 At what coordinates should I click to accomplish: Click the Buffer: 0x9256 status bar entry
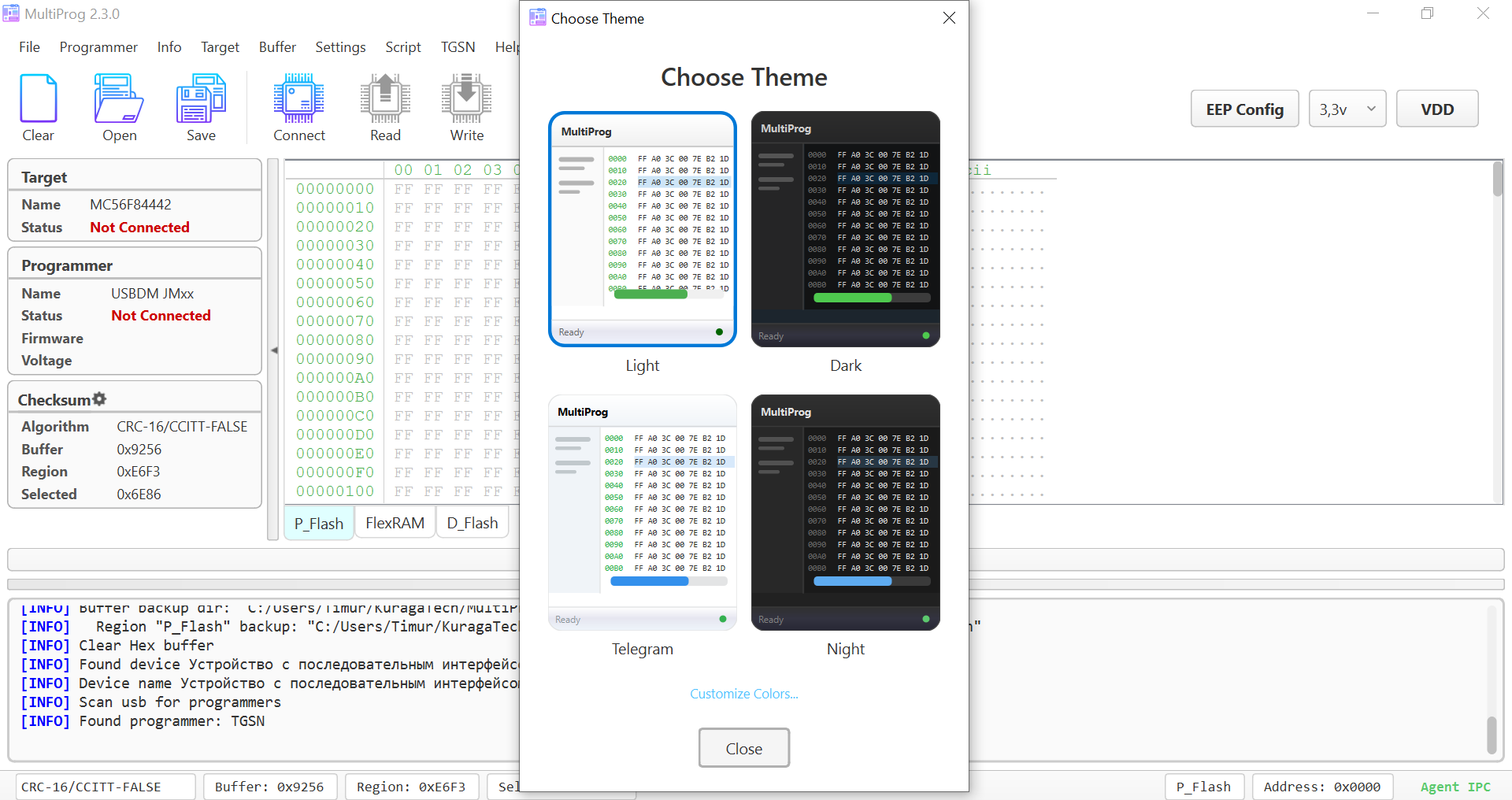270,787
